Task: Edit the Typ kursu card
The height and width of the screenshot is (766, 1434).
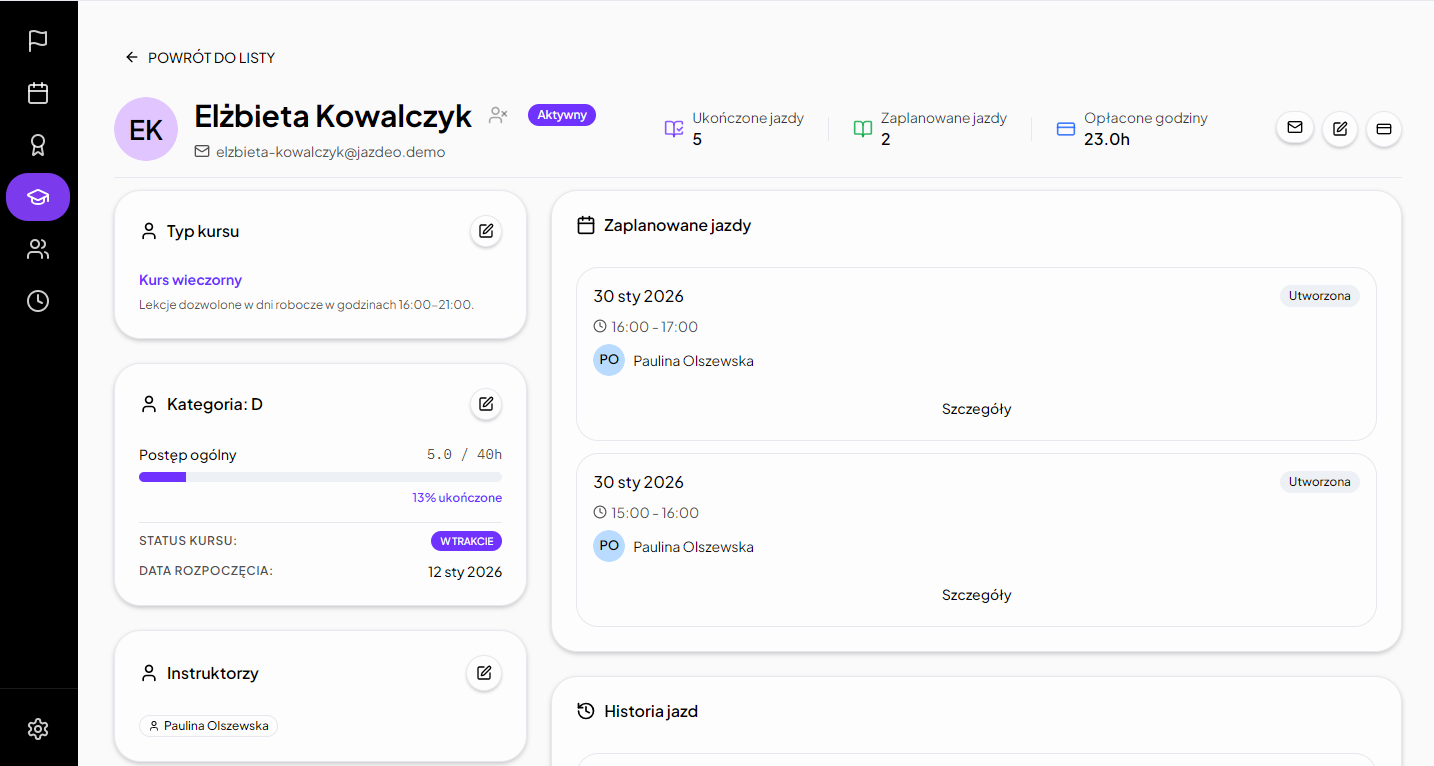Action: click(x=486, y=231)
